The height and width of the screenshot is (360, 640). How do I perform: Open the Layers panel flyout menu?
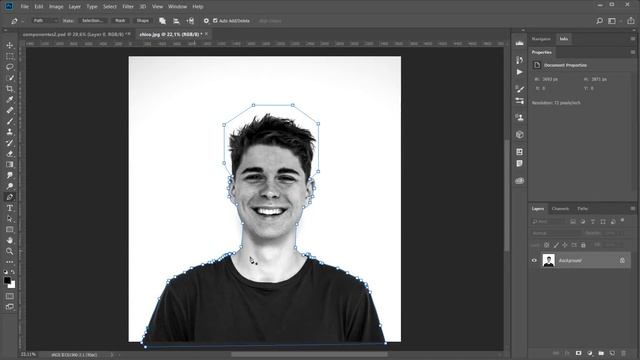coord(633,209)
